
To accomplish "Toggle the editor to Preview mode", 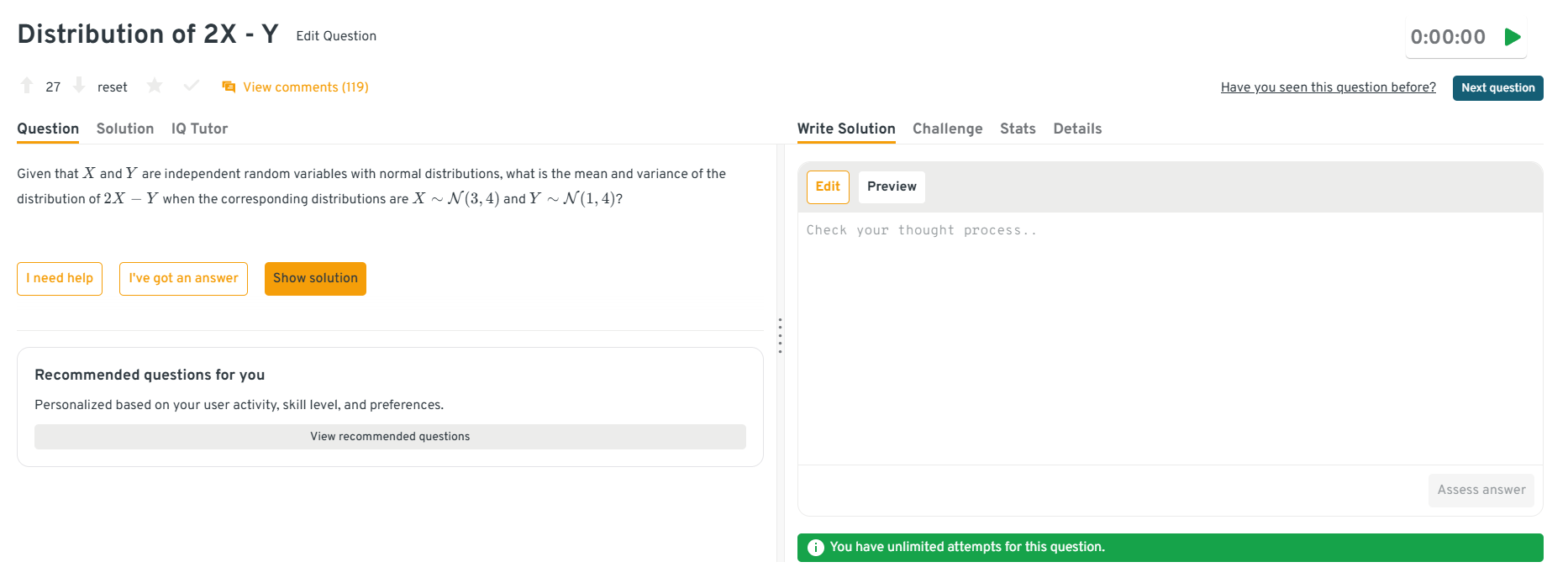I will 892,186.
